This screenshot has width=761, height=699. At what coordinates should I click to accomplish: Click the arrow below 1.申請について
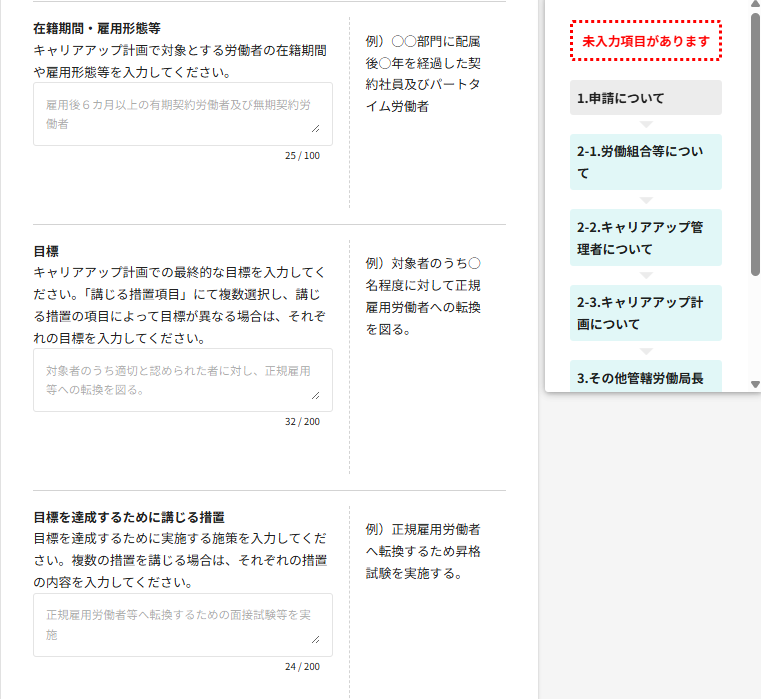pos(646,124)
